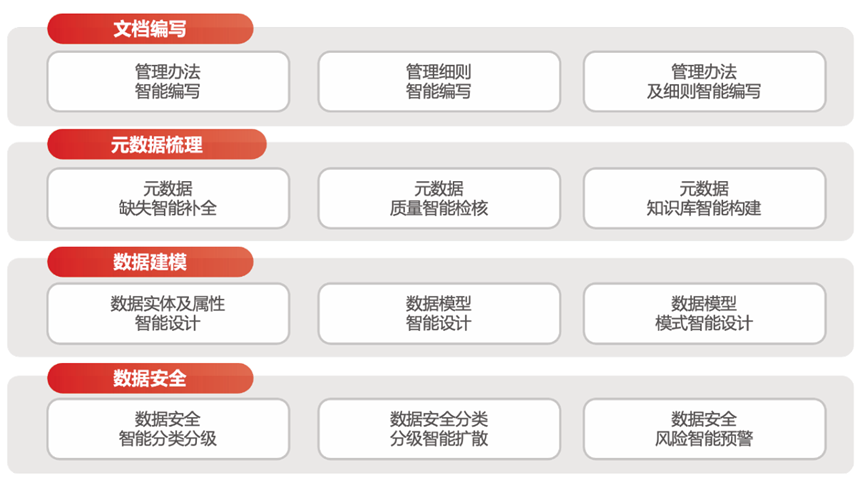865x480 pixels.
Task: Click the 文档编写 red header
Action: (150, 29)
